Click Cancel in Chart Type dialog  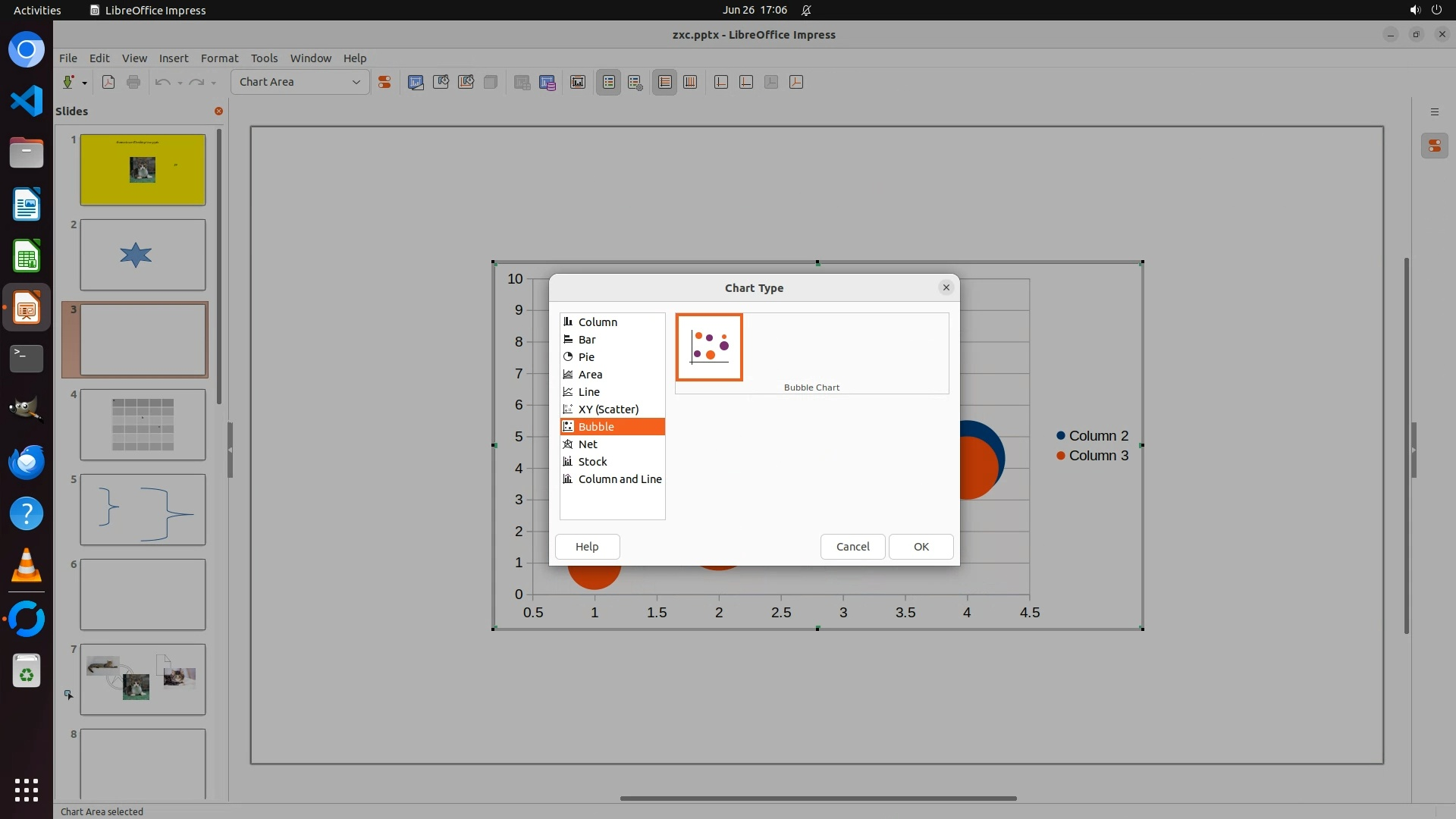[x=852, y=547]
